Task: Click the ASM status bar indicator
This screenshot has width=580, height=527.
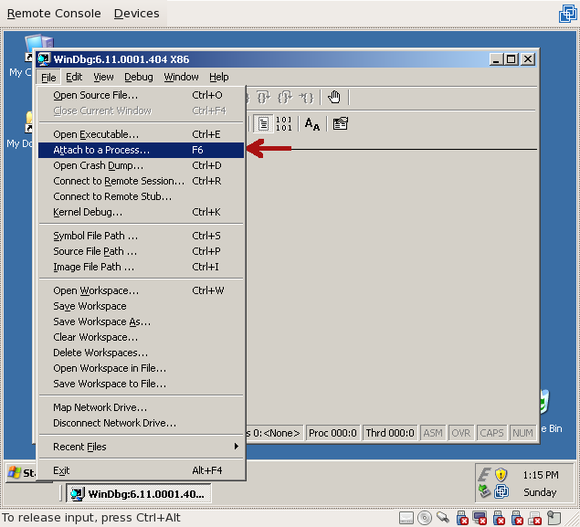Action: click(433, 433)
